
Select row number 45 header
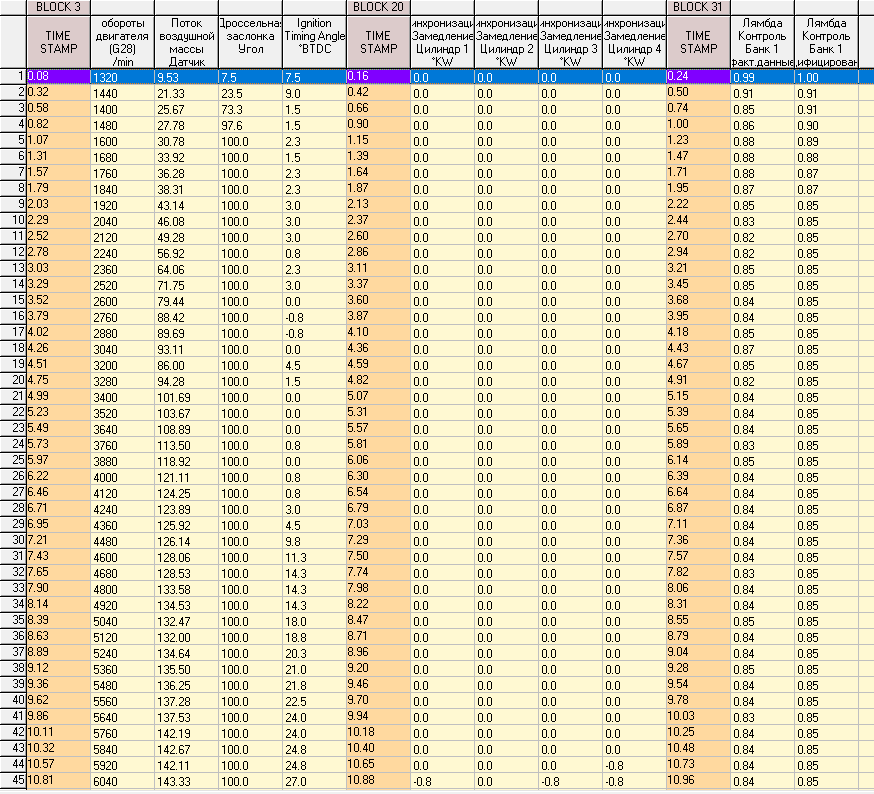coord(13,780)
